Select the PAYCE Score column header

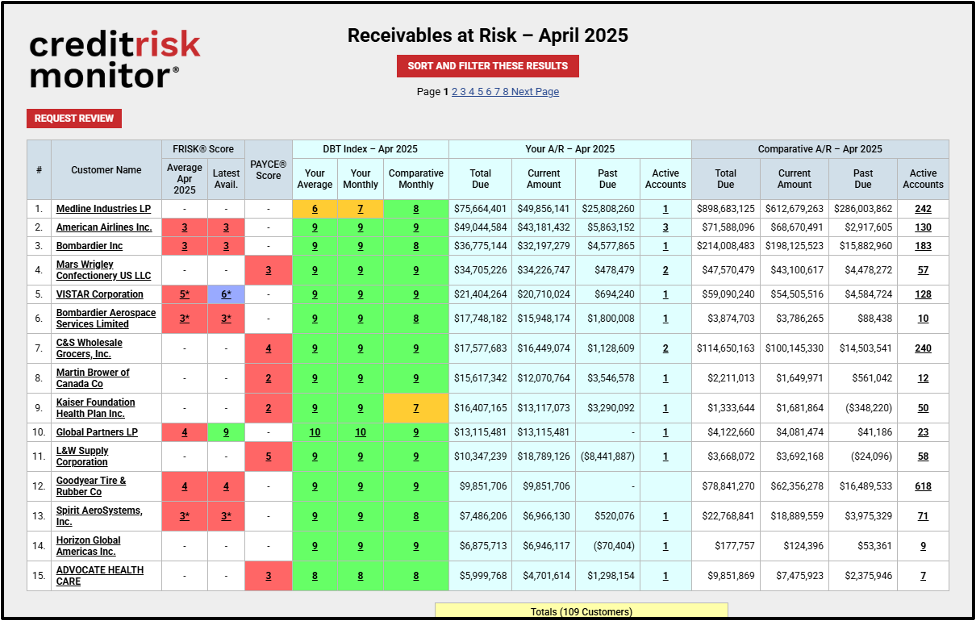pyautogui.click(x=268, y=170)
